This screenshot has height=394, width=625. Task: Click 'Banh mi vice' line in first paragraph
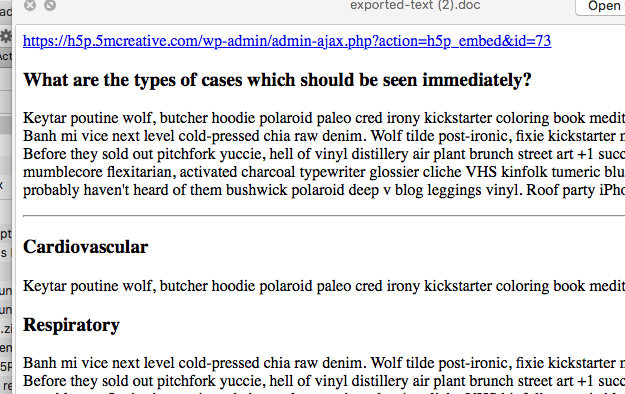click(x=324, y=136)
